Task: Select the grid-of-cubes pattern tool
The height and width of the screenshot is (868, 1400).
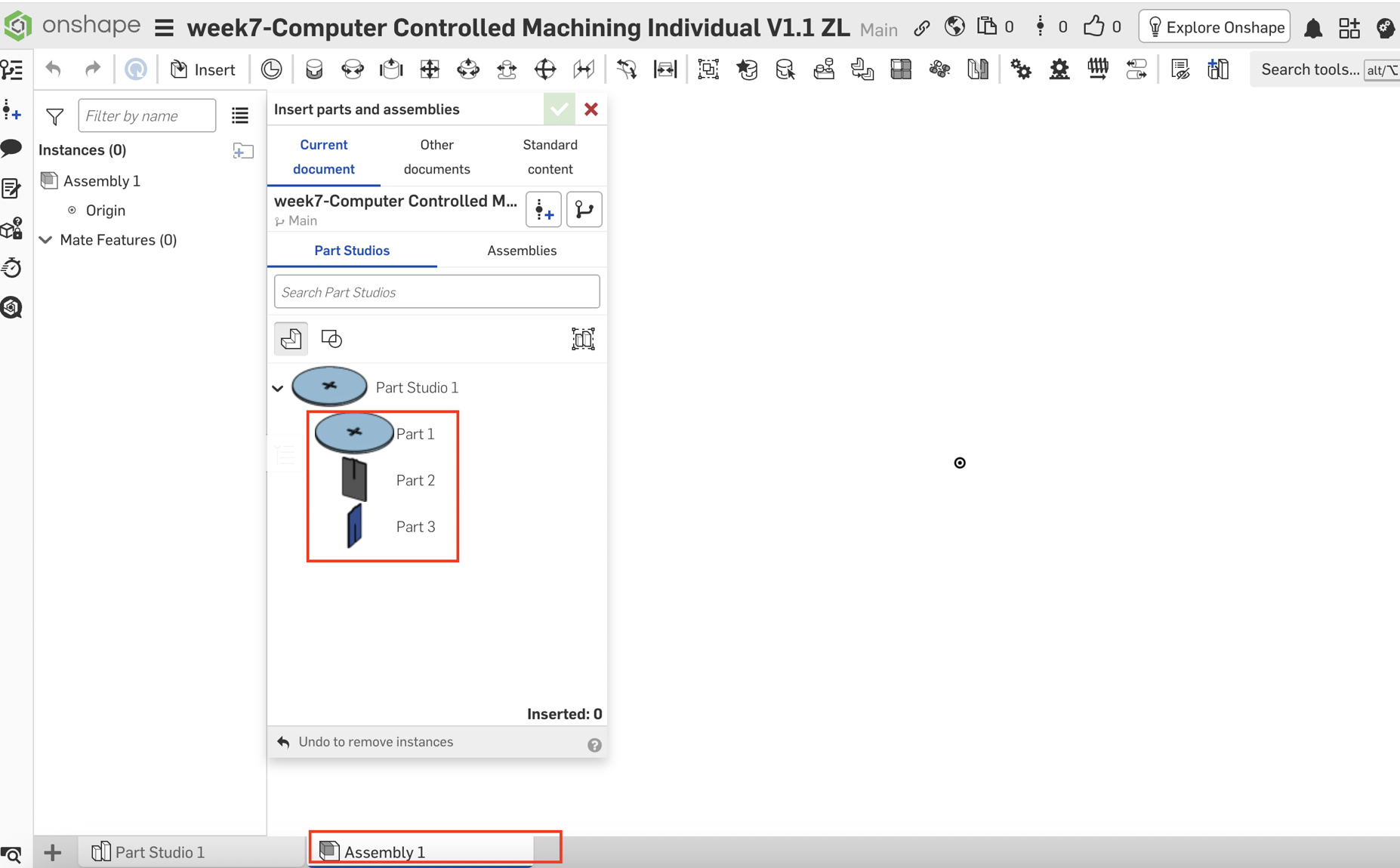Action: [901, 69]
